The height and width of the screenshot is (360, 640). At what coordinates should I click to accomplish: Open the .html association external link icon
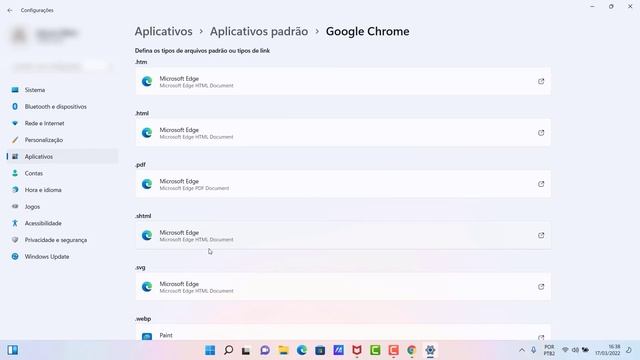541,133
